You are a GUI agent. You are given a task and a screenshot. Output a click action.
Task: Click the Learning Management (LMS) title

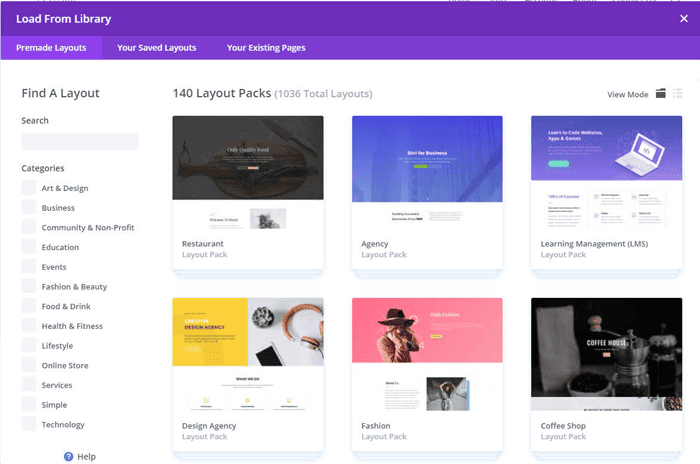coord(594,244)
